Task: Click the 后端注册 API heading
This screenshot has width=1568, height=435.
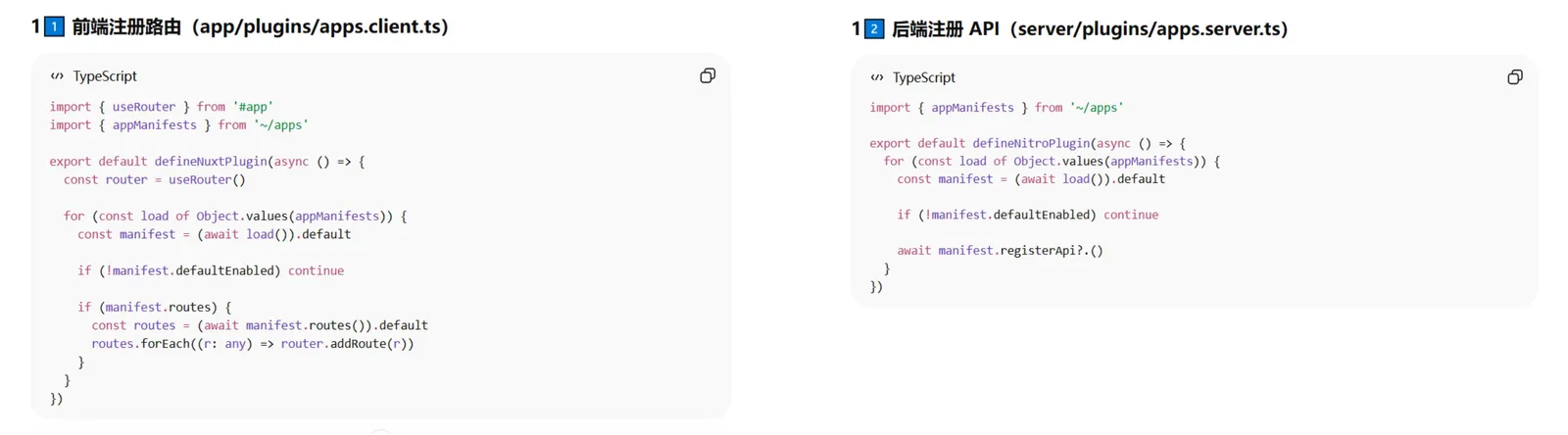Action: click(x=945, y=28)
